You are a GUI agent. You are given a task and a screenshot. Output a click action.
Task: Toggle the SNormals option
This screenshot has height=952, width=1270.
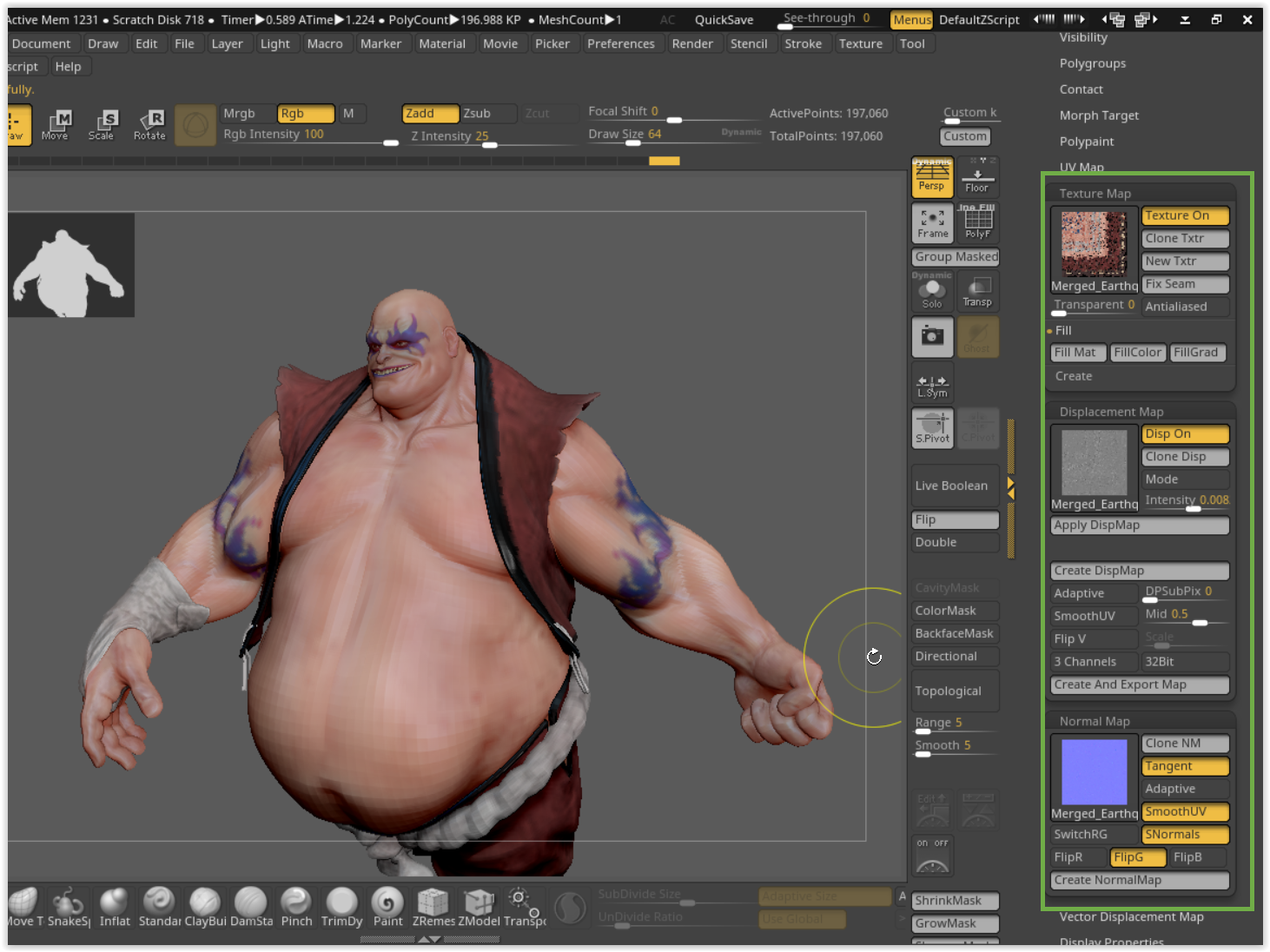point(1185,834)
